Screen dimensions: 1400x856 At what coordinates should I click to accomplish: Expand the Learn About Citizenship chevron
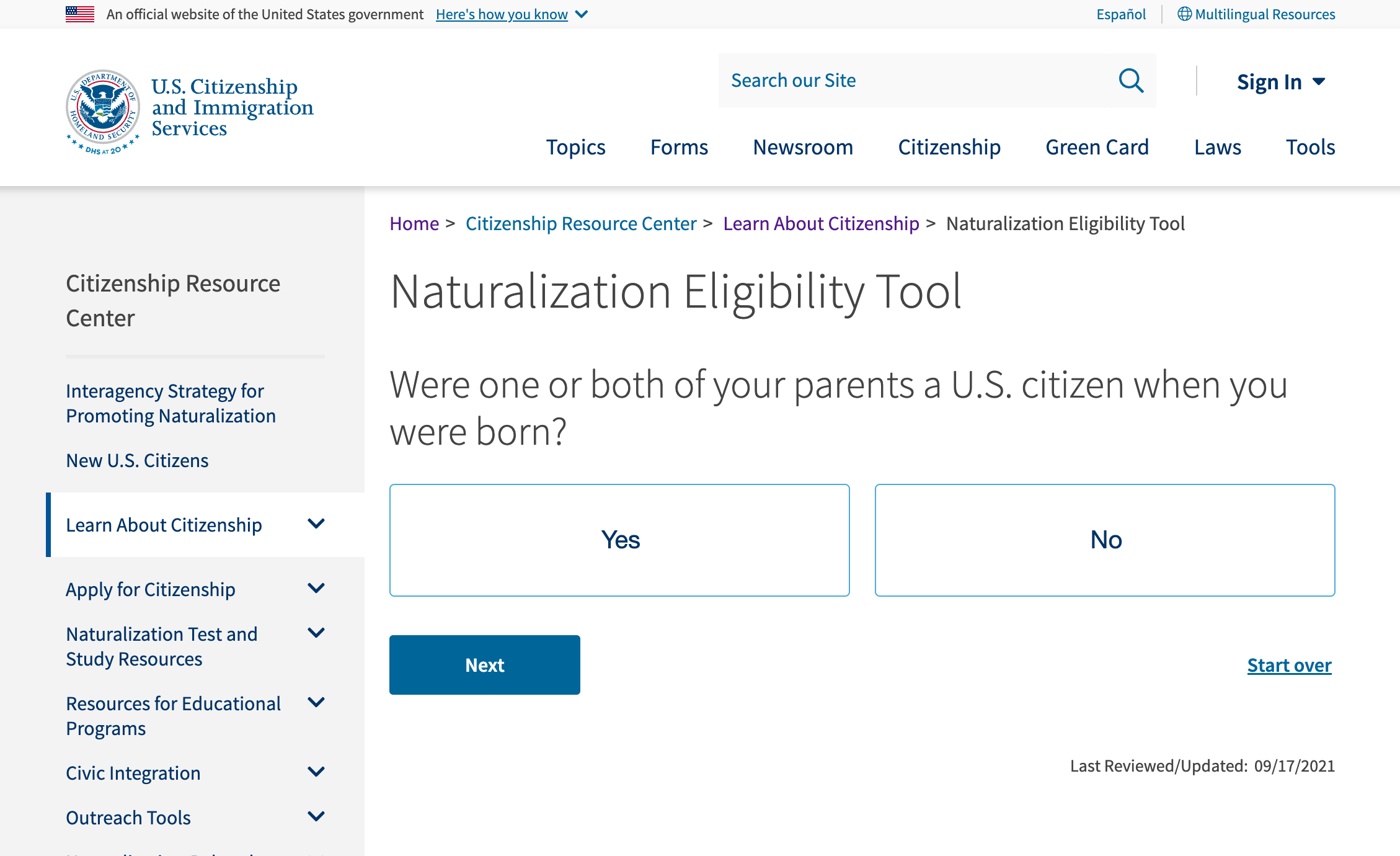[x=316, y=524]
